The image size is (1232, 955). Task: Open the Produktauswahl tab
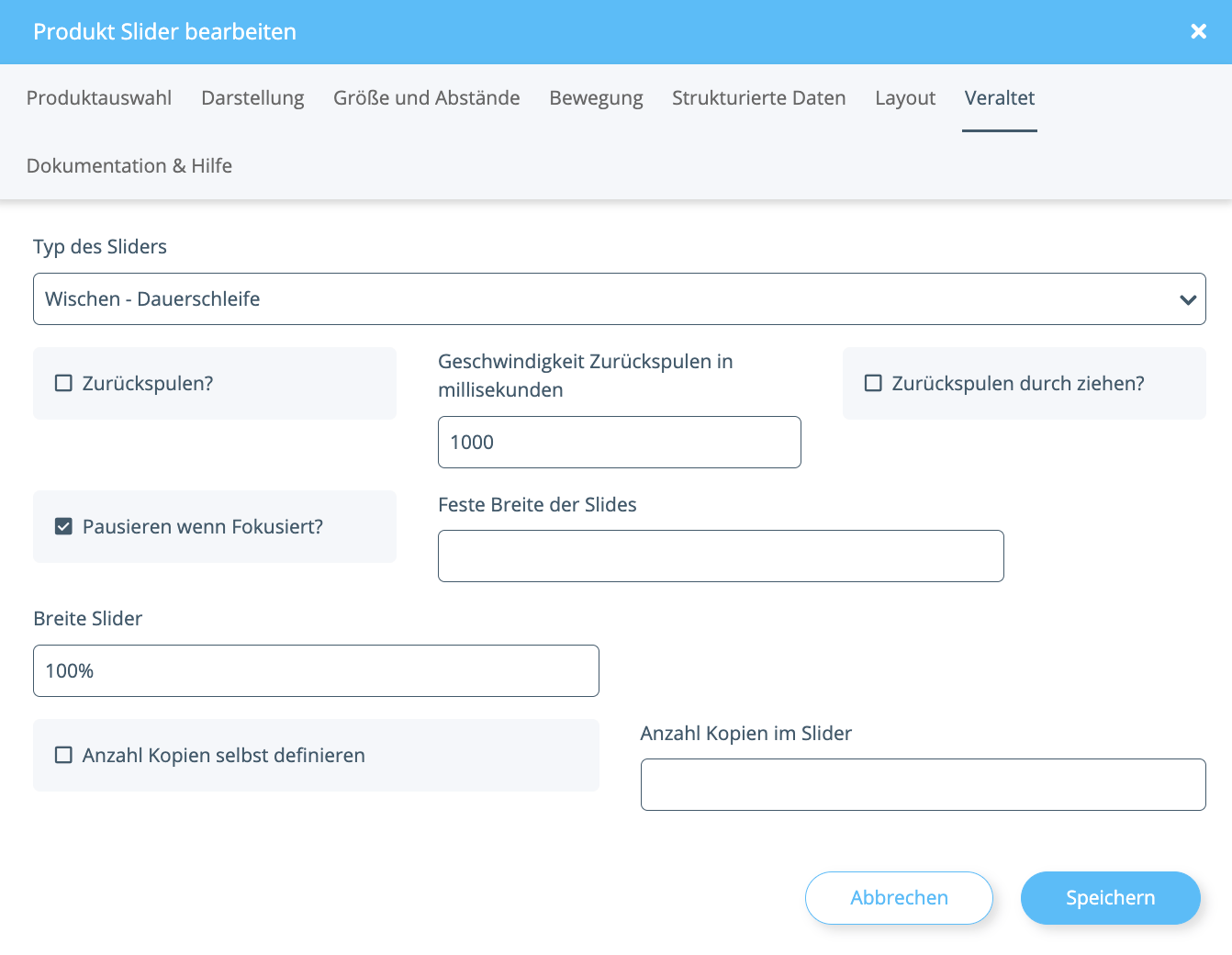pyautogui.click(x=99, y=98)
